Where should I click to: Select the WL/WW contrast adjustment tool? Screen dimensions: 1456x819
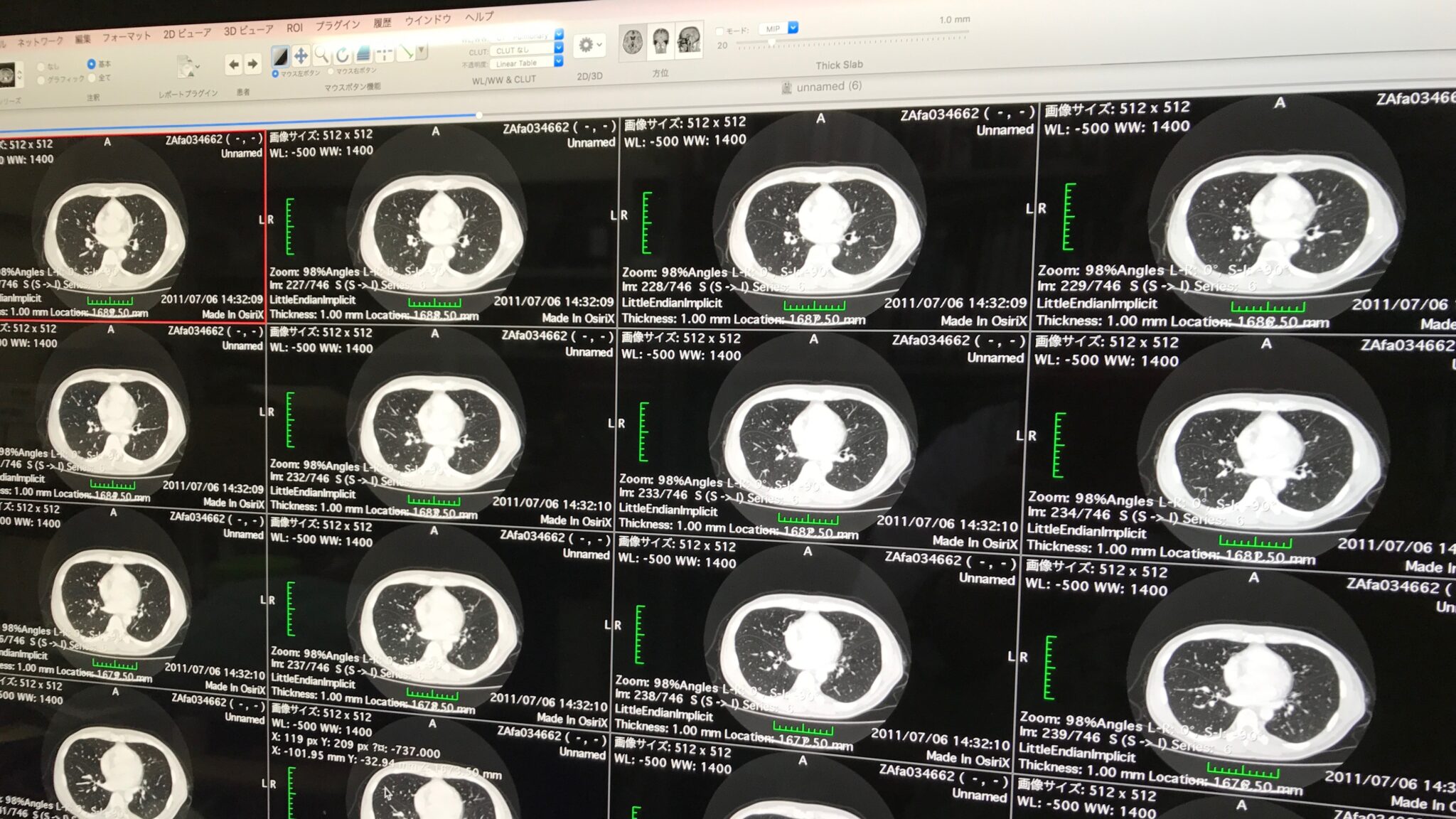tap(280, 55)
